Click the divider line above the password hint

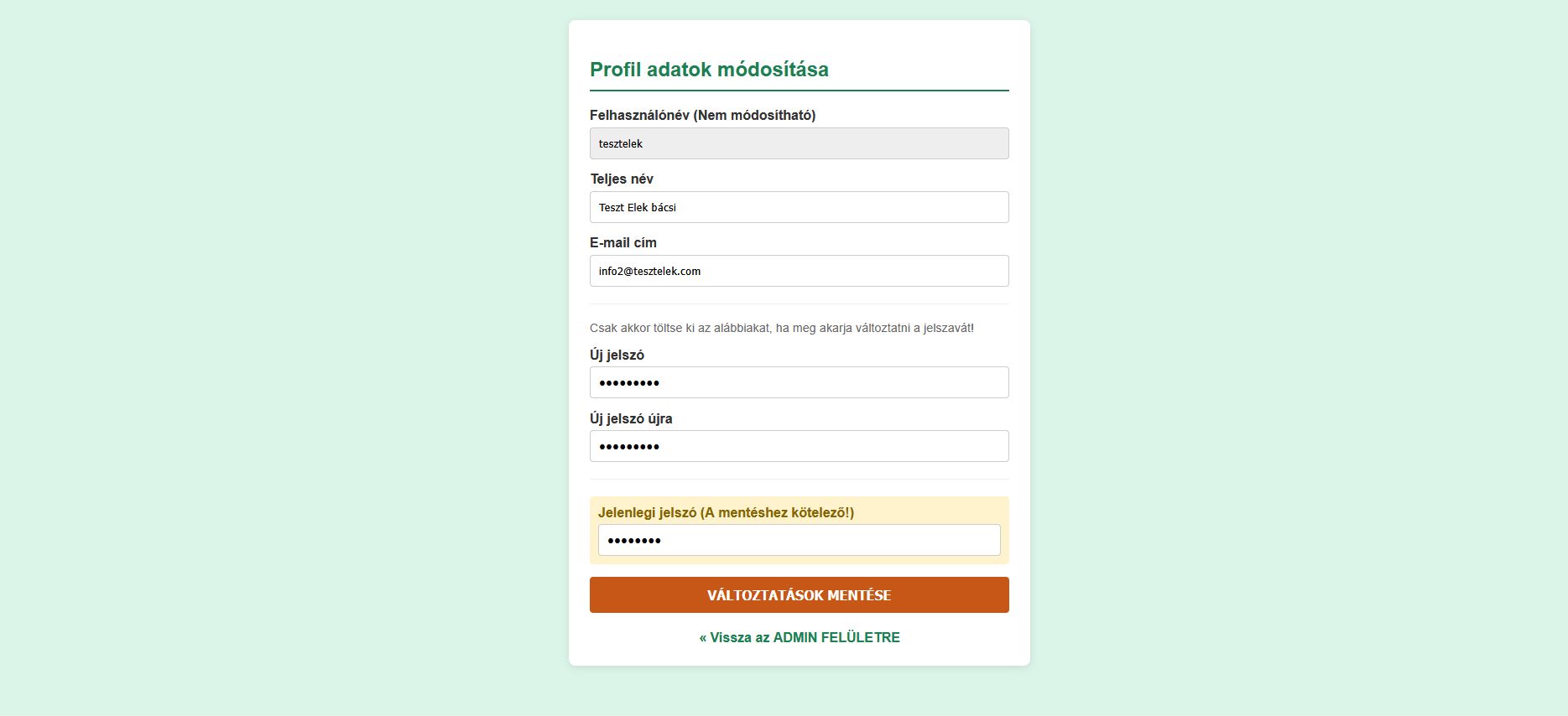click(799, 304)
